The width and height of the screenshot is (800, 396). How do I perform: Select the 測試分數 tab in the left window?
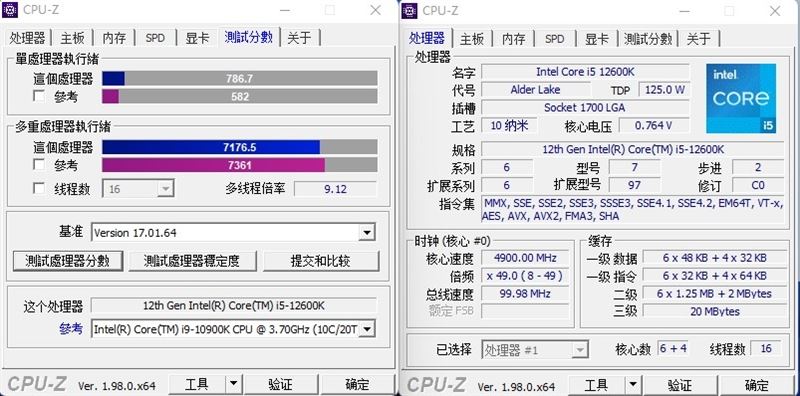point(249,37)
